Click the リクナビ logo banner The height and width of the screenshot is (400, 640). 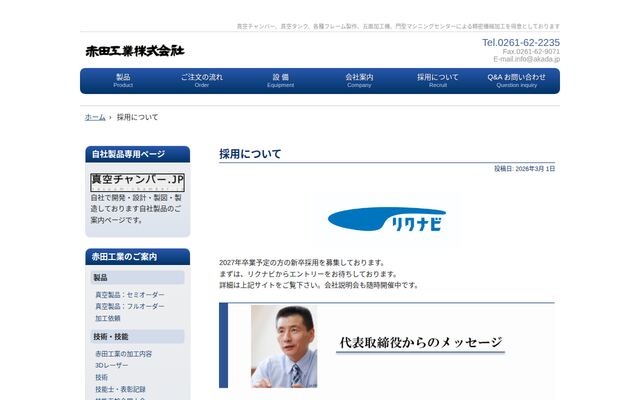pos(387,220)
